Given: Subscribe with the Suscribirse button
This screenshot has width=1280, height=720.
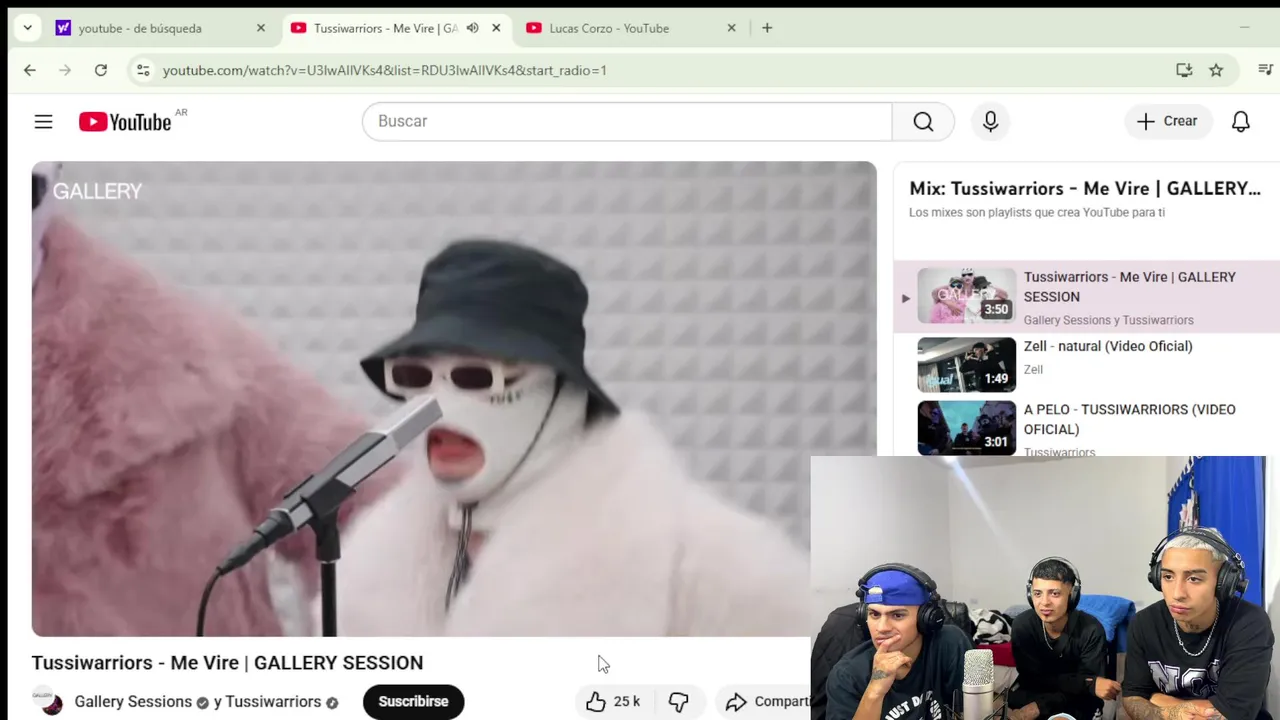Looking at the screenshot, I should pyautogui.click(x=413, y=702).
